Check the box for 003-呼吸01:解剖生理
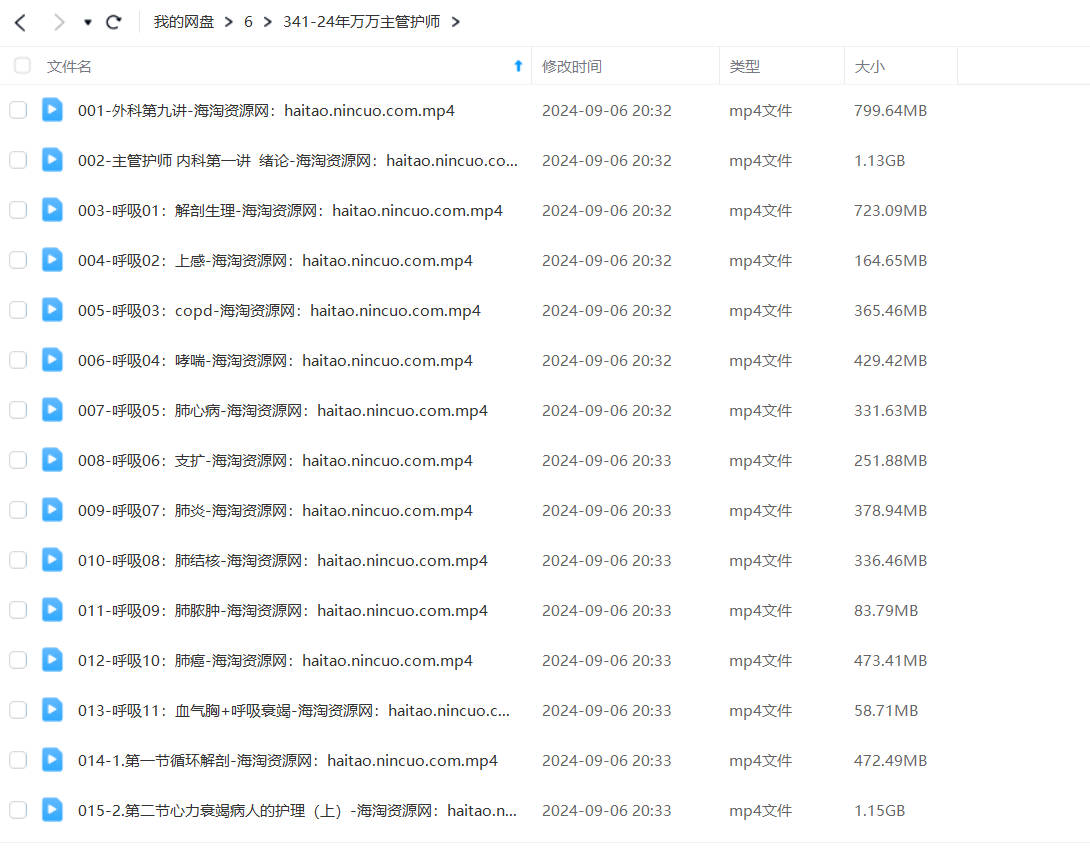The height and width of the screenshot is (865, 1090). click(18, 210)
